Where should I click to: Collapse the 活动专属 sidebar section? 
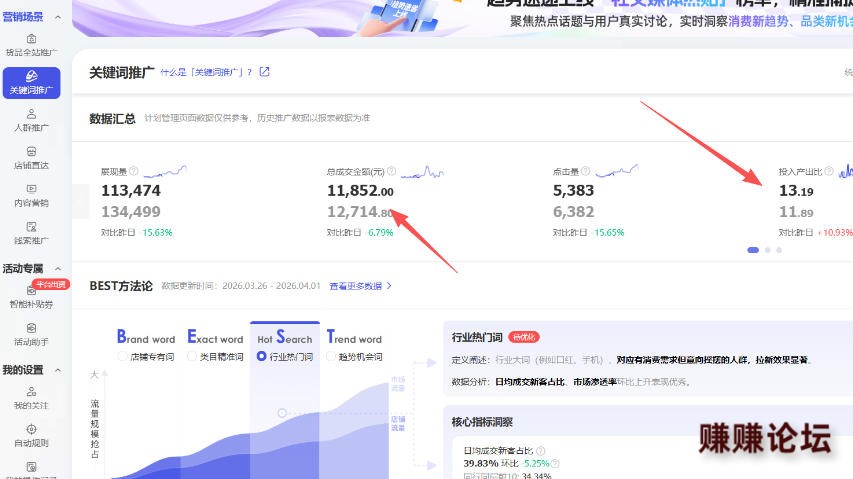coord(57,269)
